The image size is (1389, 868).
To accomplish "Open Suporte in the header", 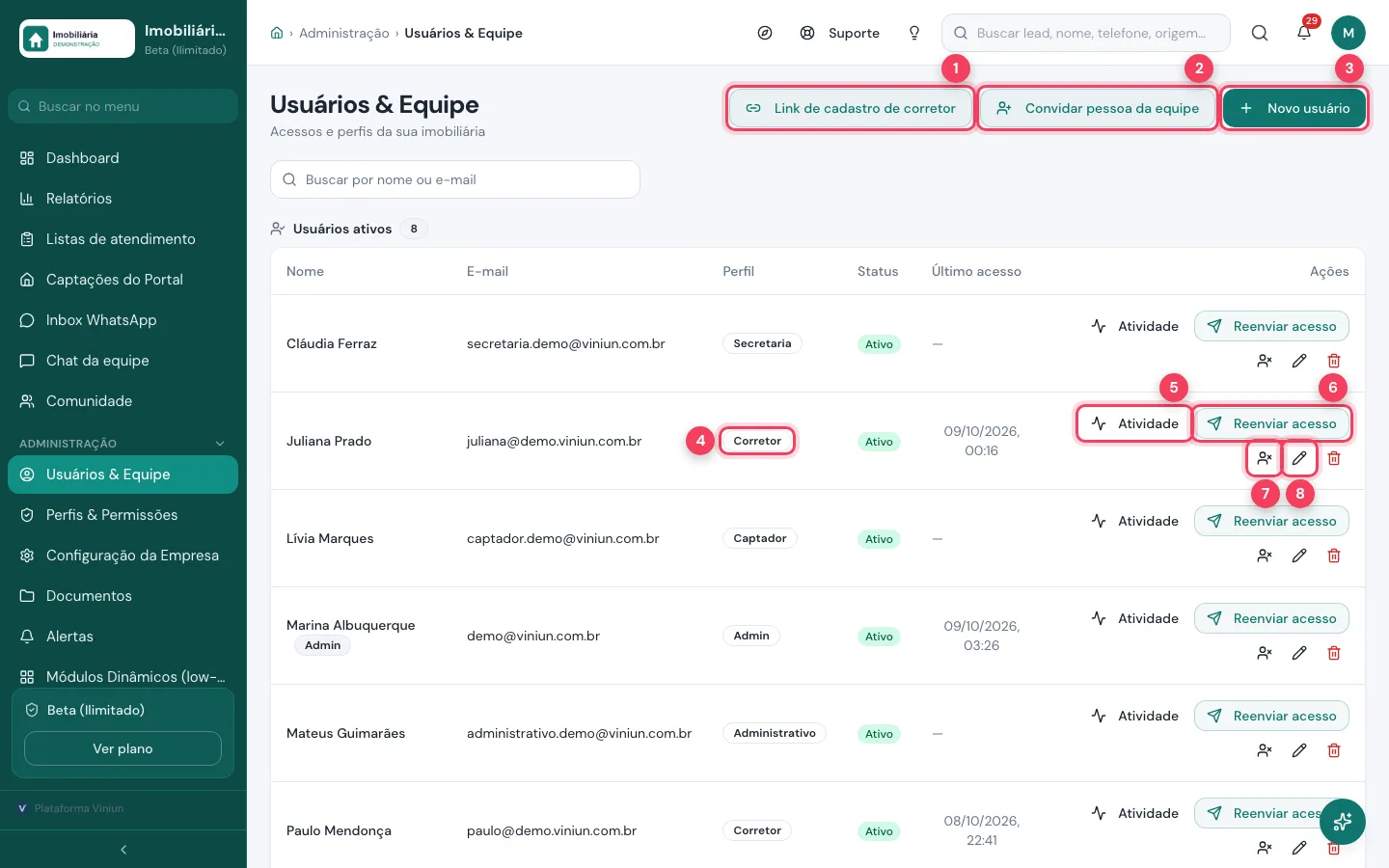I will (x=839, y=33).
